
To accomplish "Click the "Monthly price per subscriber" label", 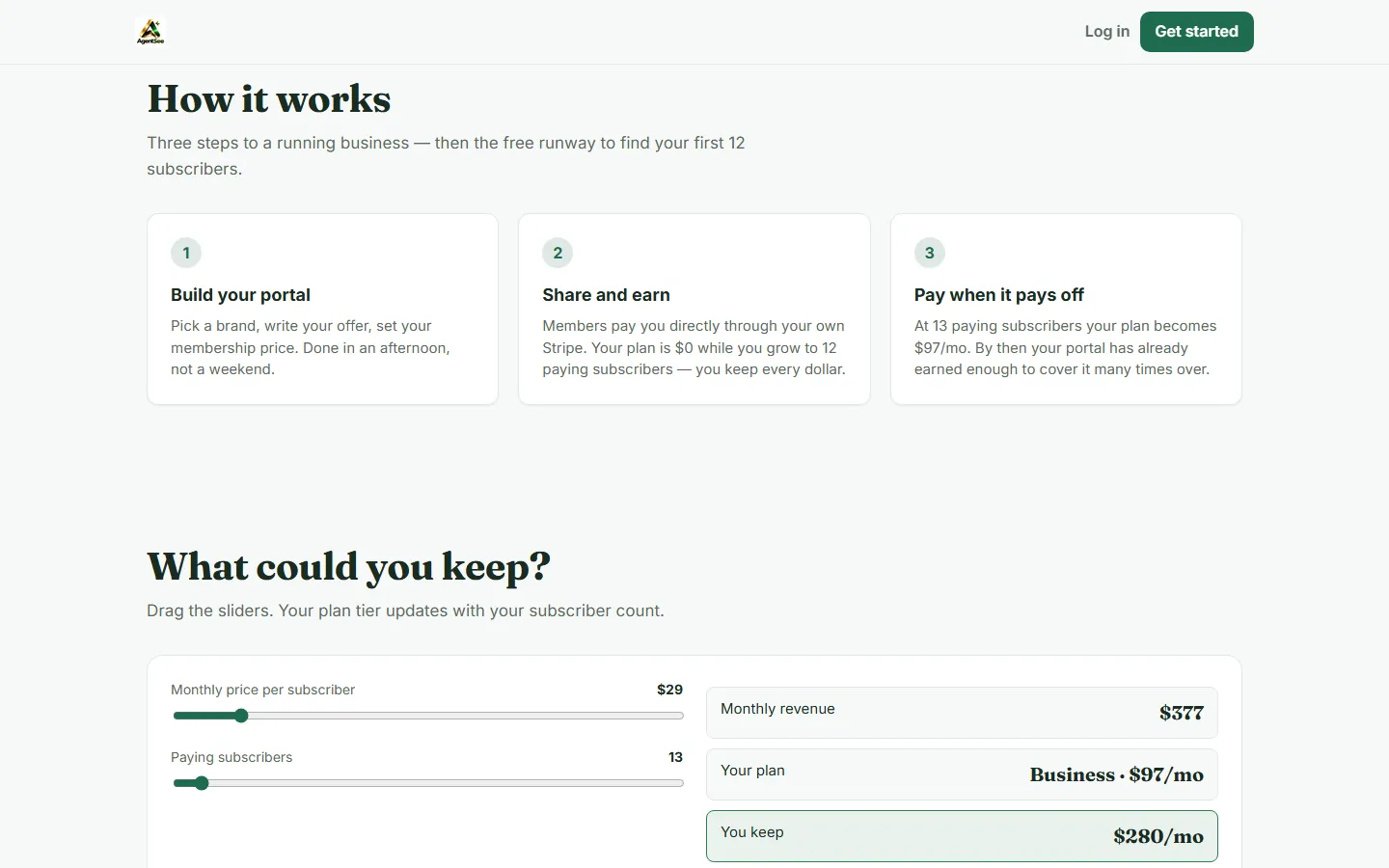I will click(262, 690).
